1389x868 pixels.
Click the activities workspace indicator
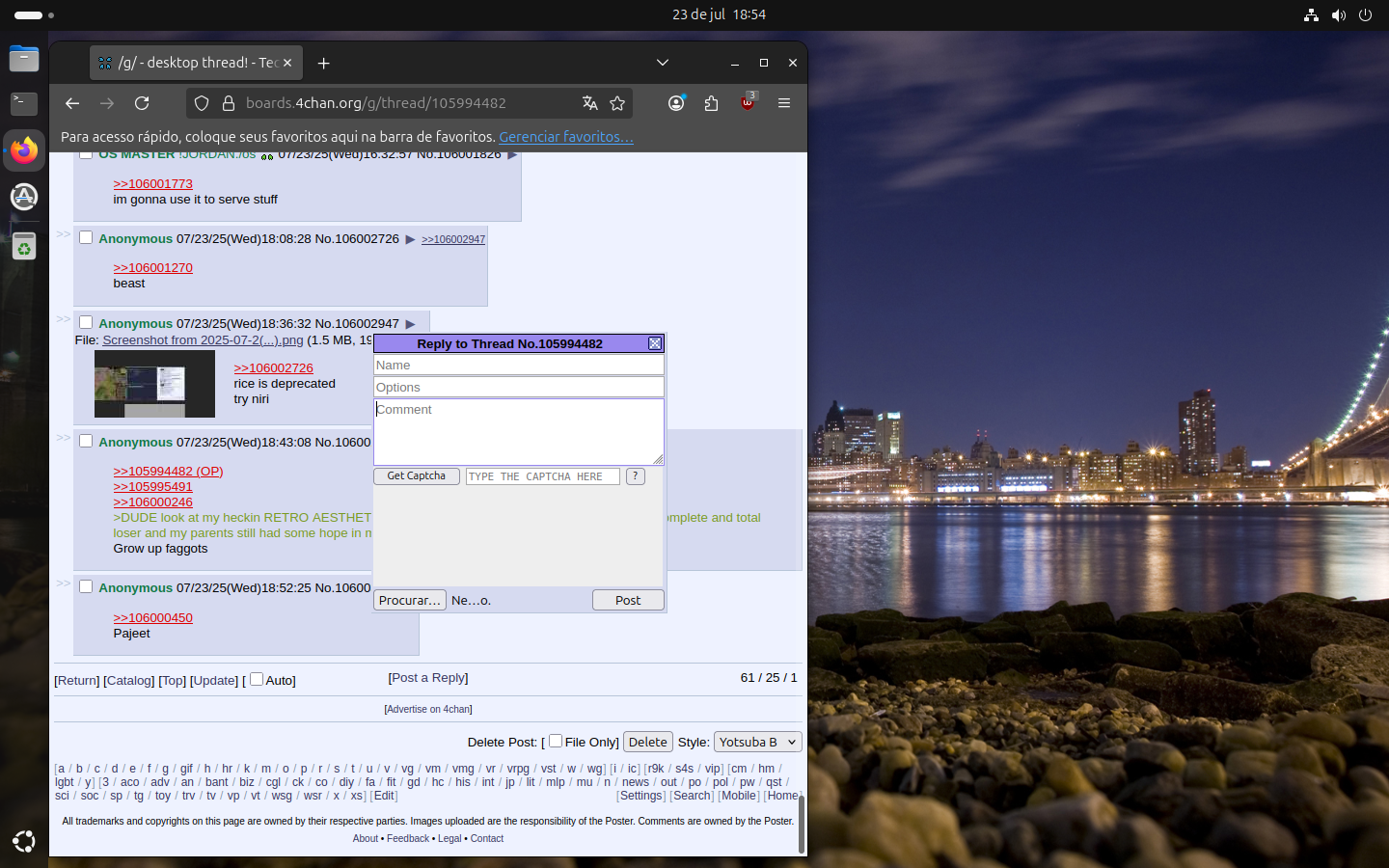pyautogui.click(x=34, y=14)
